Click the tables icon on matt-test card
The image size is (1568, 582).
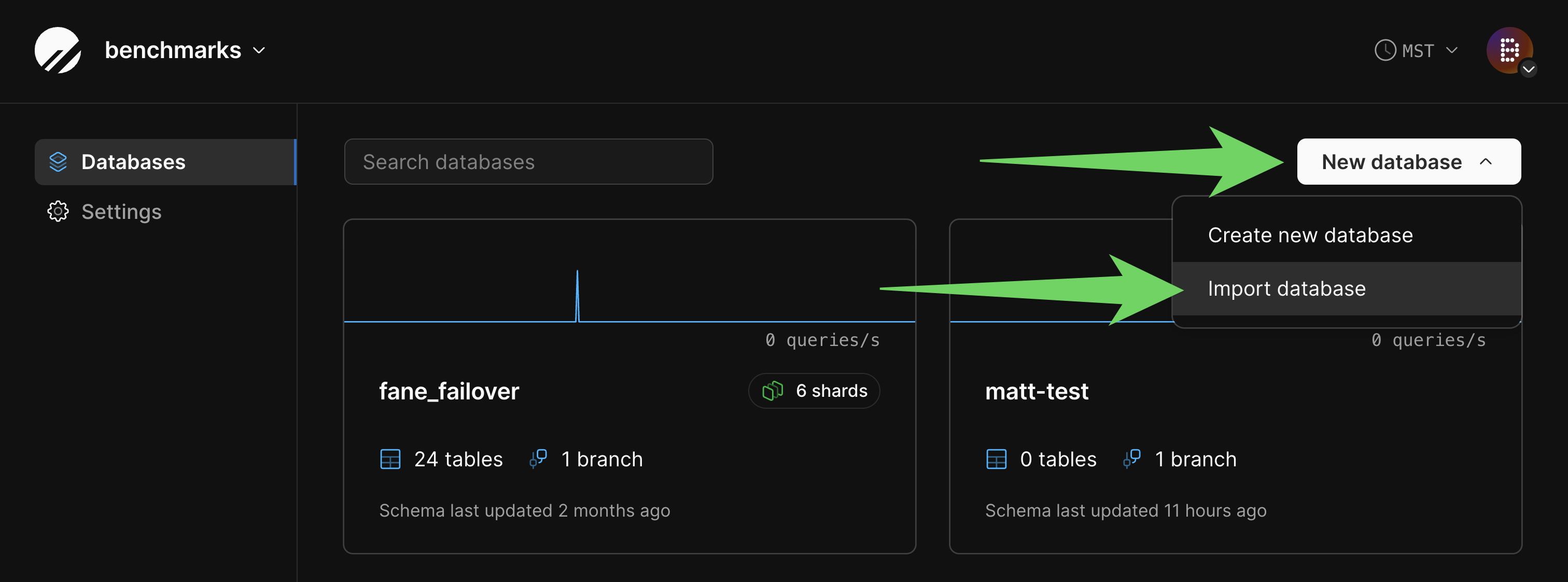997,459
